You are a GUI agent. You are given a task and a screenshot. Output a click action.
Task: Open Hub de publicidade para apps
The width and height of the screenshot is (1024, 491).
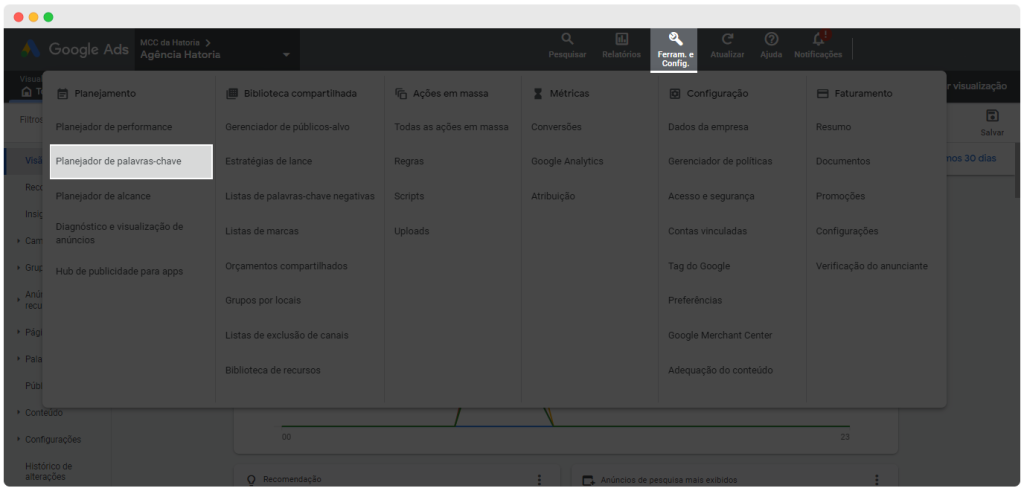(120, 272)
